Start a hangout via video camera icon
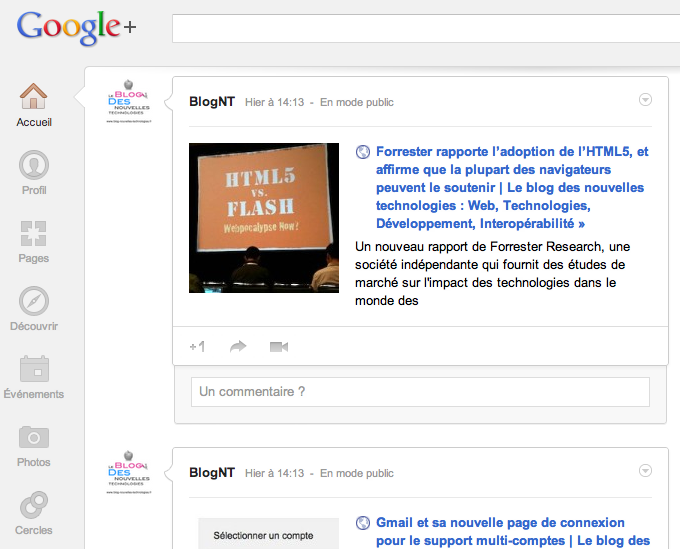Image resolution: width=680 pixels, height=549 pixels. [278, 347]
